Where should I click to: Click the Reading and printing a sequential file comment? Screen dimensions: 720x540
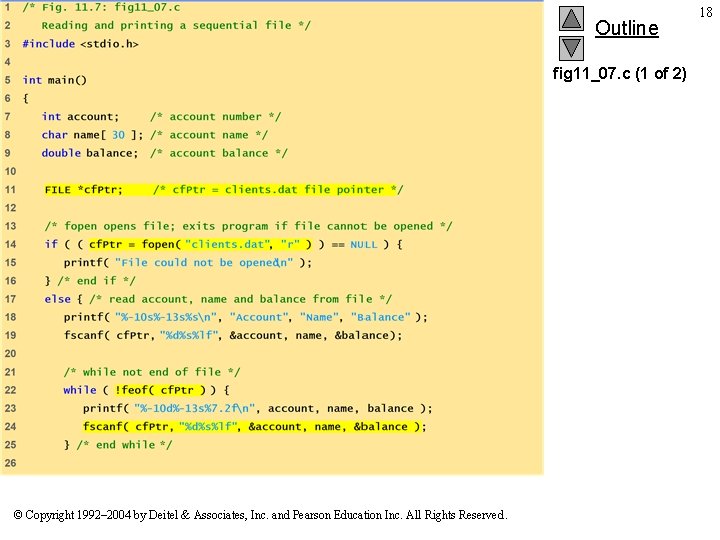176,25
